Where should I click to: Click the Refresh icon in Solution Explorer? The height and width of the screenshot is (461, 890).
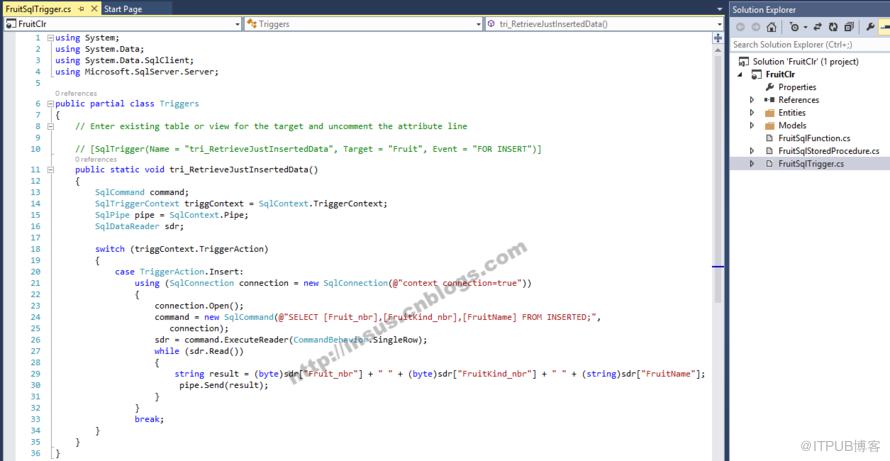833,27
